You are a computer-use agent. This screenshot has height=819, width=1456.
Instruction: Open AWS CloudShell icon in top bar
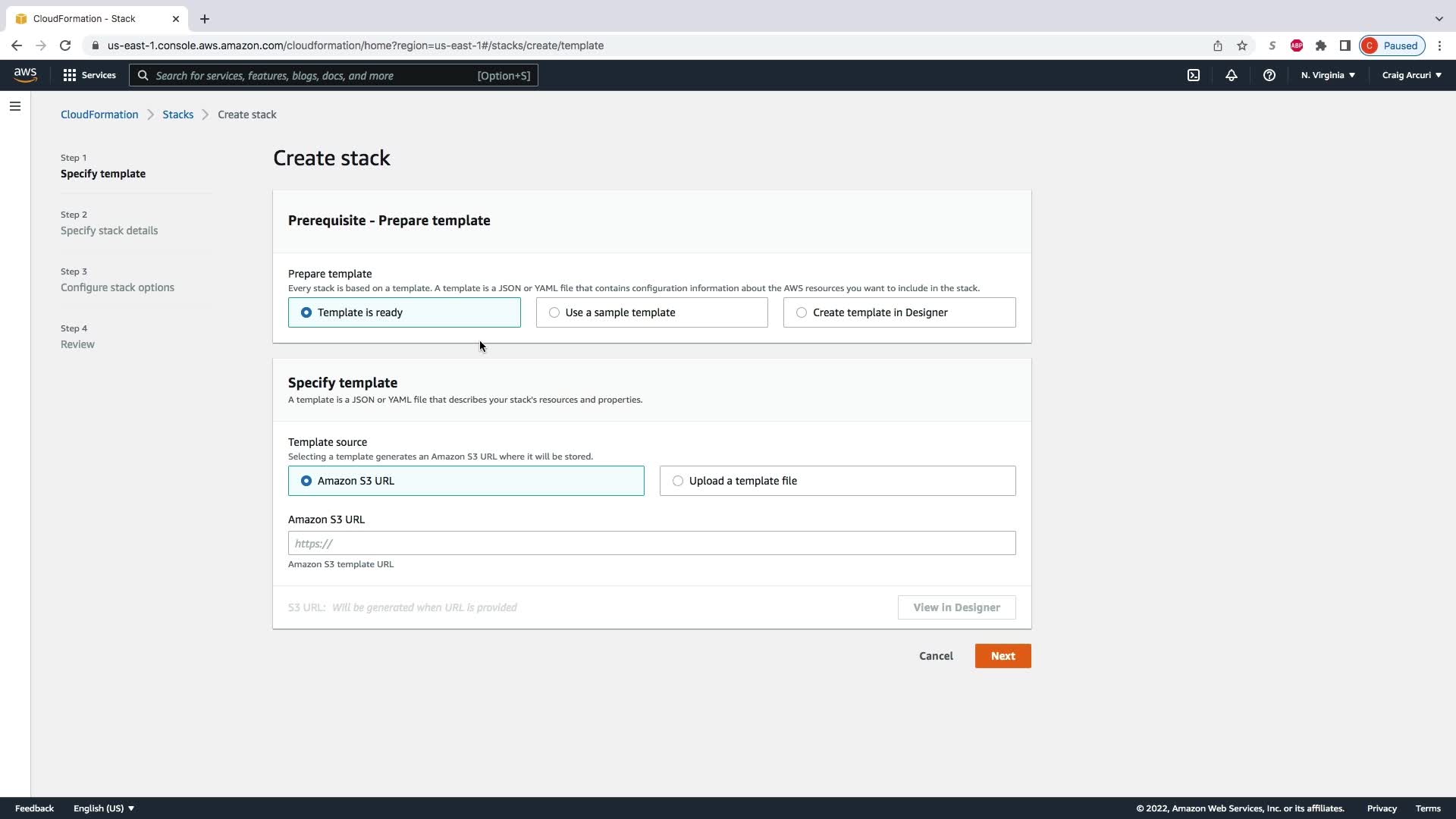click(x=1194, y=75)
